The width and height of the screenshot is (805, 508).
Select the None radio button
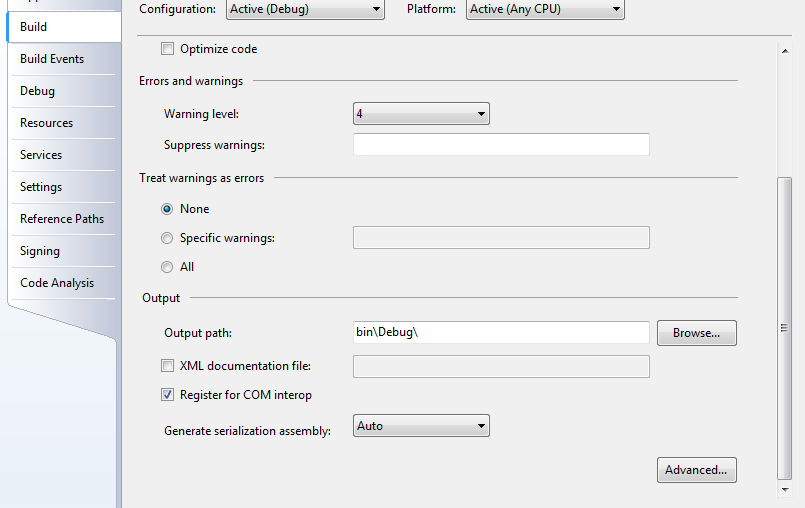click(167, 209)
